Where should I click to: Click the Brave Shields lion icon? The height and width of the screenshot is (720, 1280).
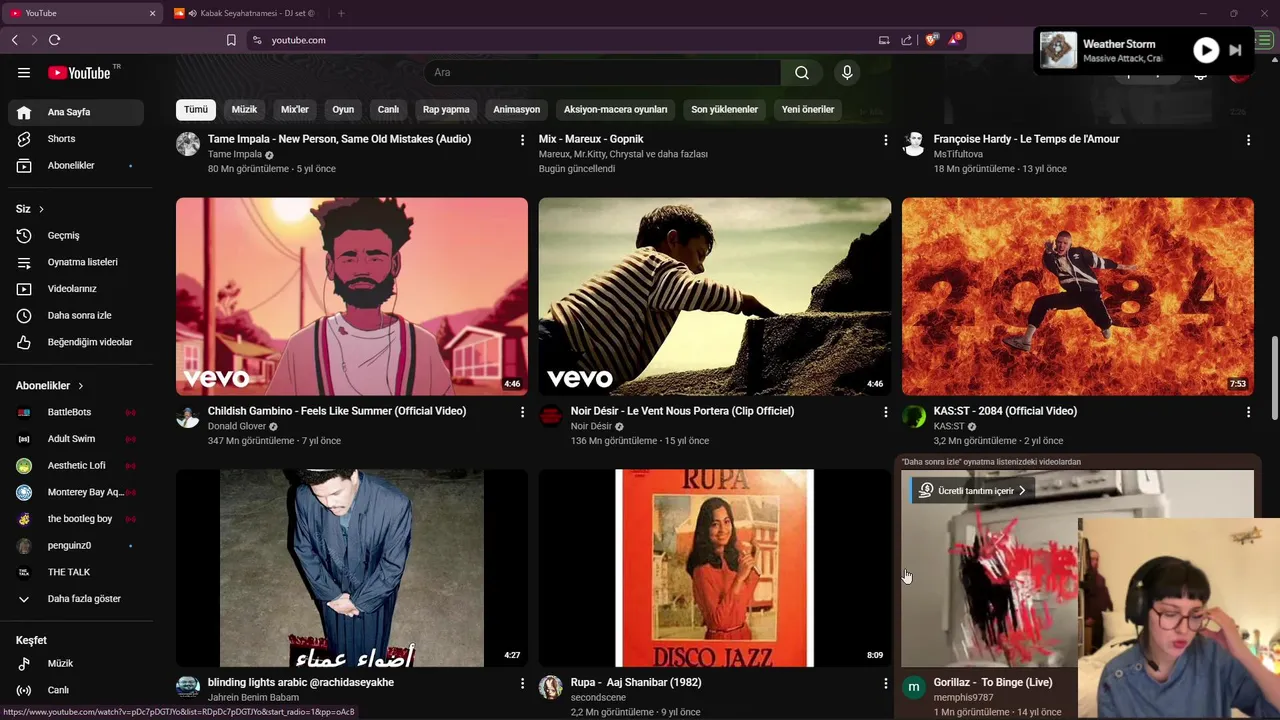click(x=932, y=40)
